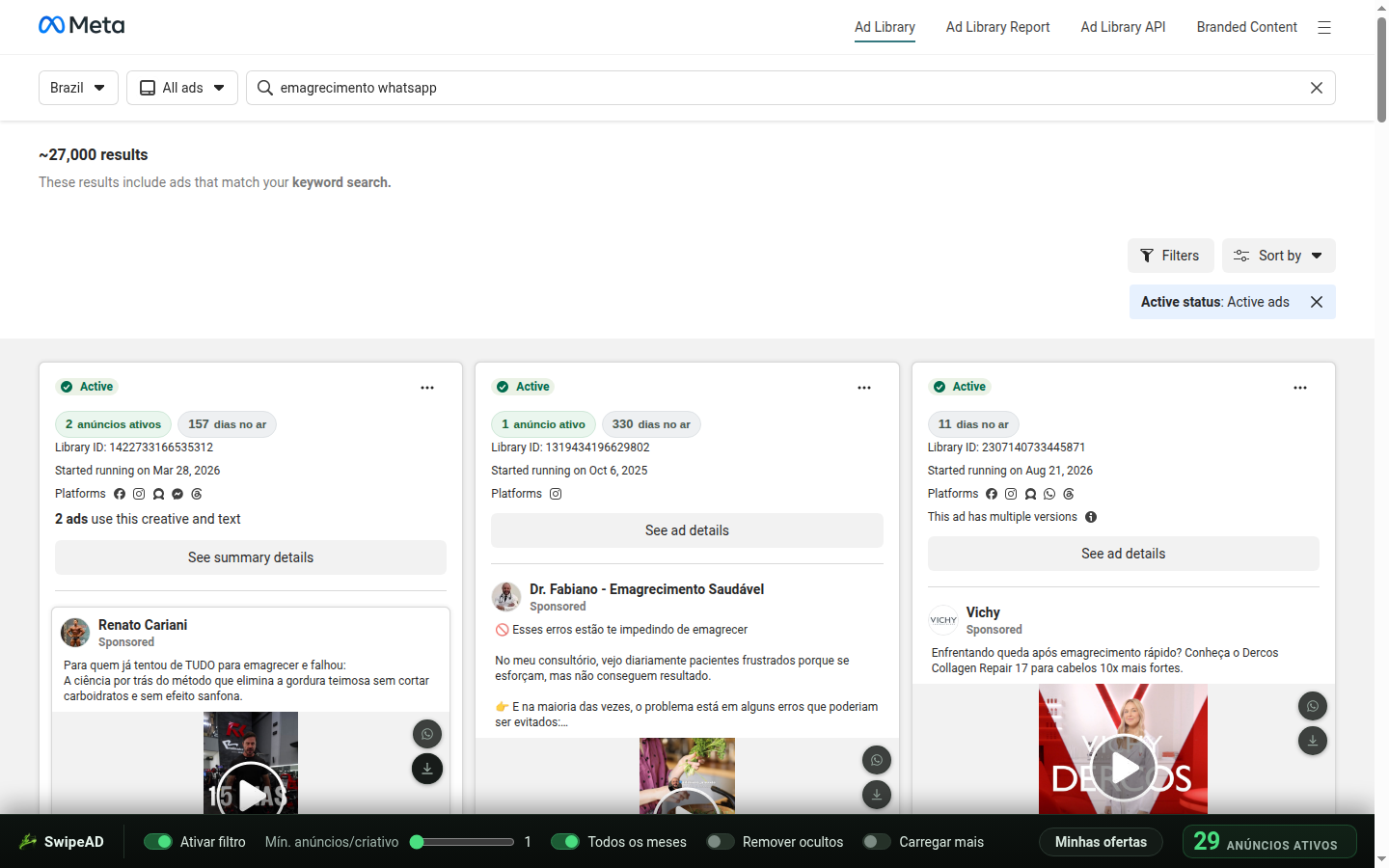Image resolution: width=1389 pixels, height=868 pixels.
Task: Open Dr. Fabiano - Emagrecimento Saudável page
Action: (646, 589)
